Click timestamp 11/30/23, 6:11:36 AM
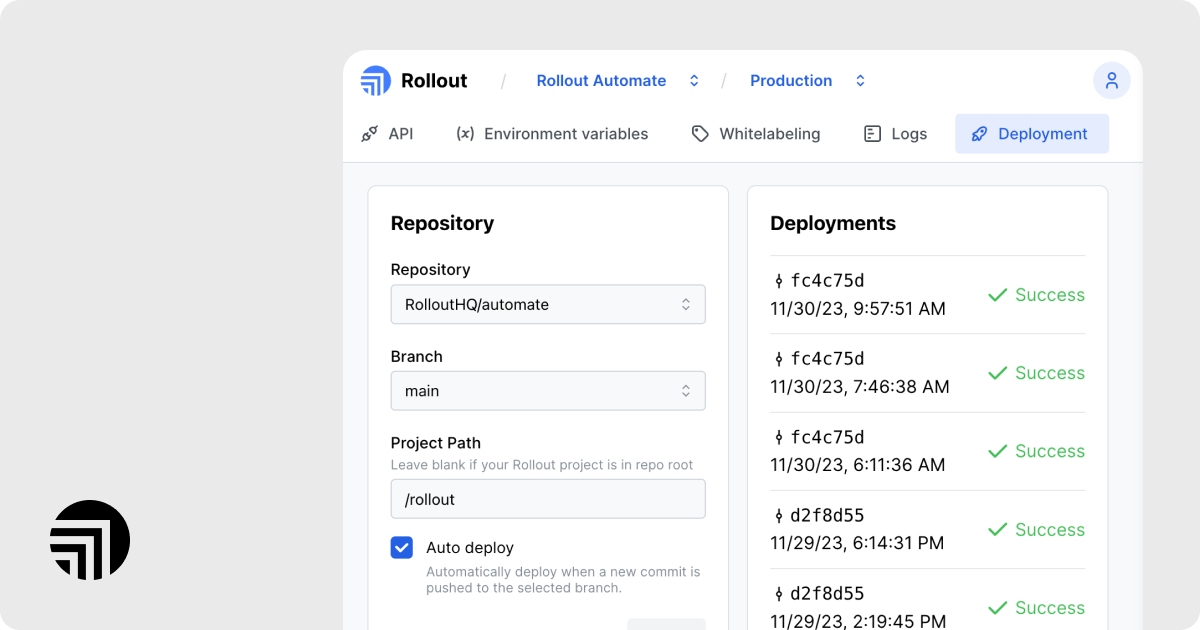Image resolution: width=1200 pixels, height=630 pixels. point(858,465)
